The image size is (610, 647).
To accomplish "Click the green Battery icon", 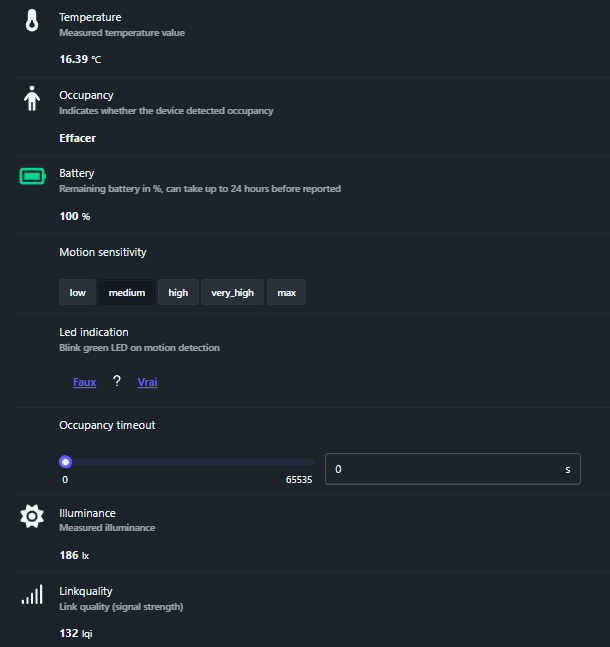I will 32,177.
